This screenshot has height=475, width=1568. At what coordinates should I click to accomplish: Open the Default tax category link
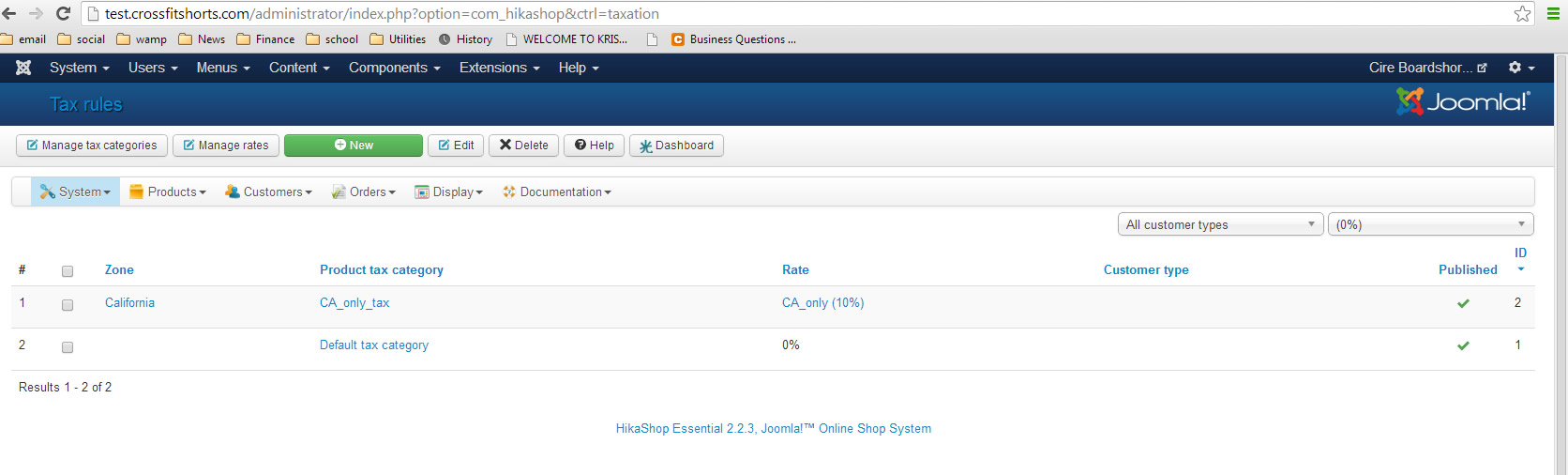374,345
